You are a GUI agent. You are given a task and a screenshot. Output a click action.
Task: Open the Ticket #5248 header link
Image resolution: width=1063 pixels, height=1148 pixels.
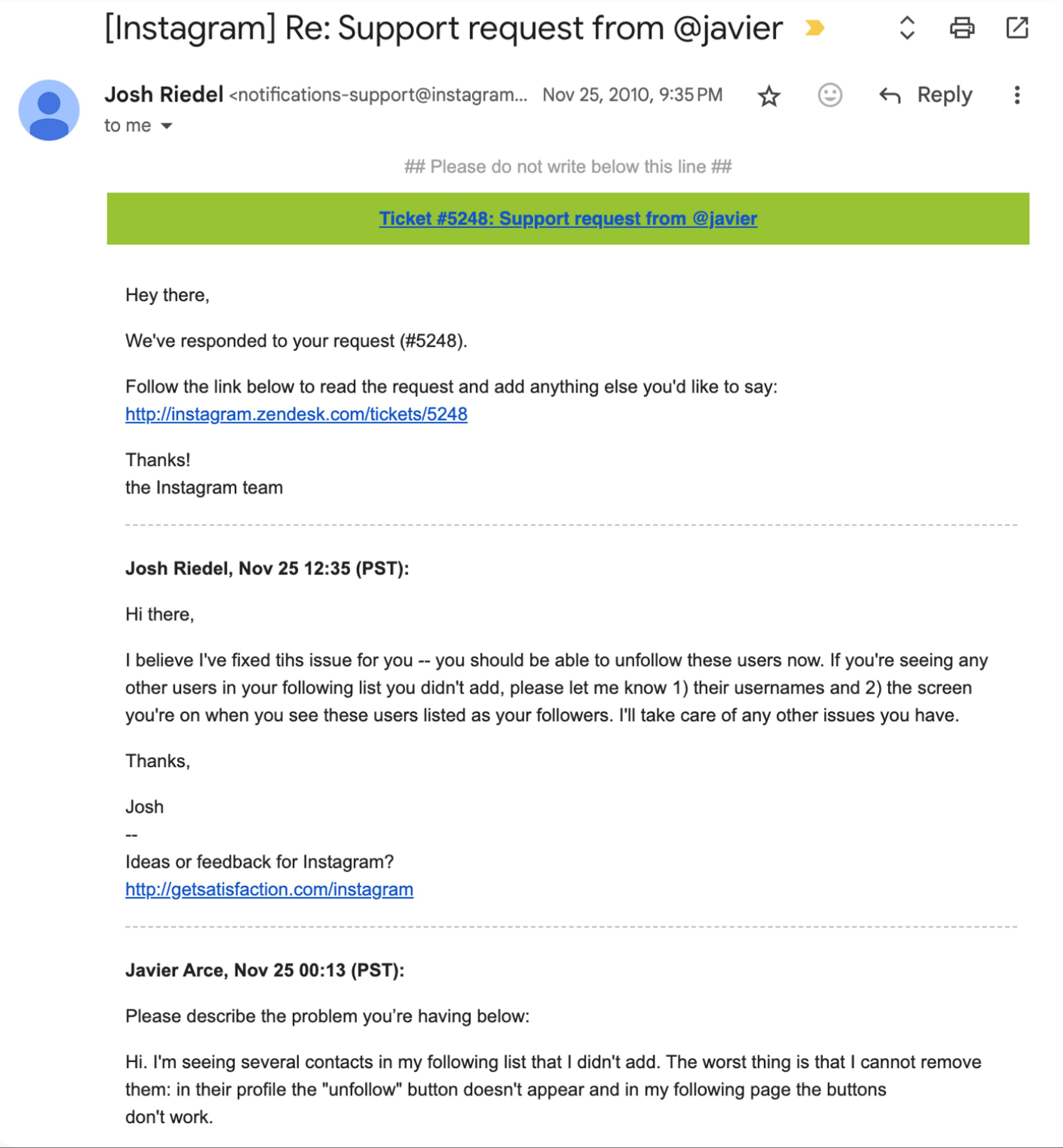pos(568,219)
